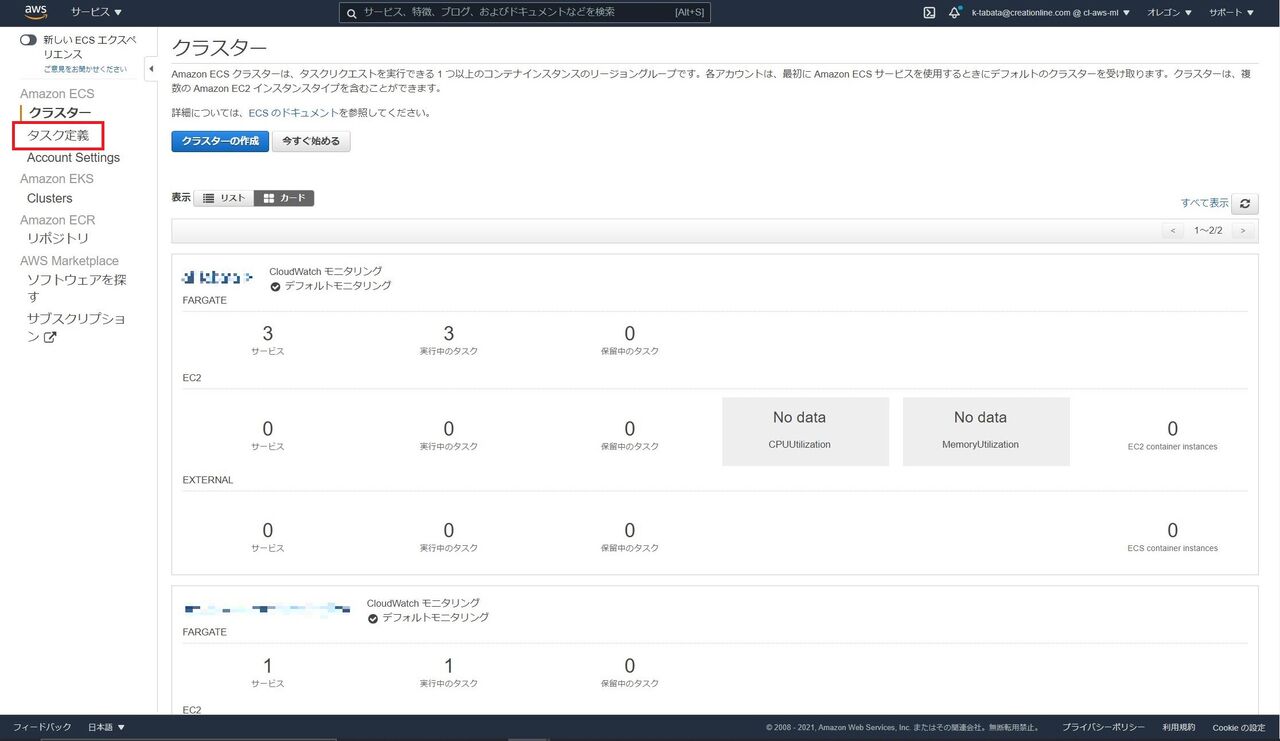This screenshot has height=741, width=1280.
Task: Click the クラスター page title
Action: (219, 48)
